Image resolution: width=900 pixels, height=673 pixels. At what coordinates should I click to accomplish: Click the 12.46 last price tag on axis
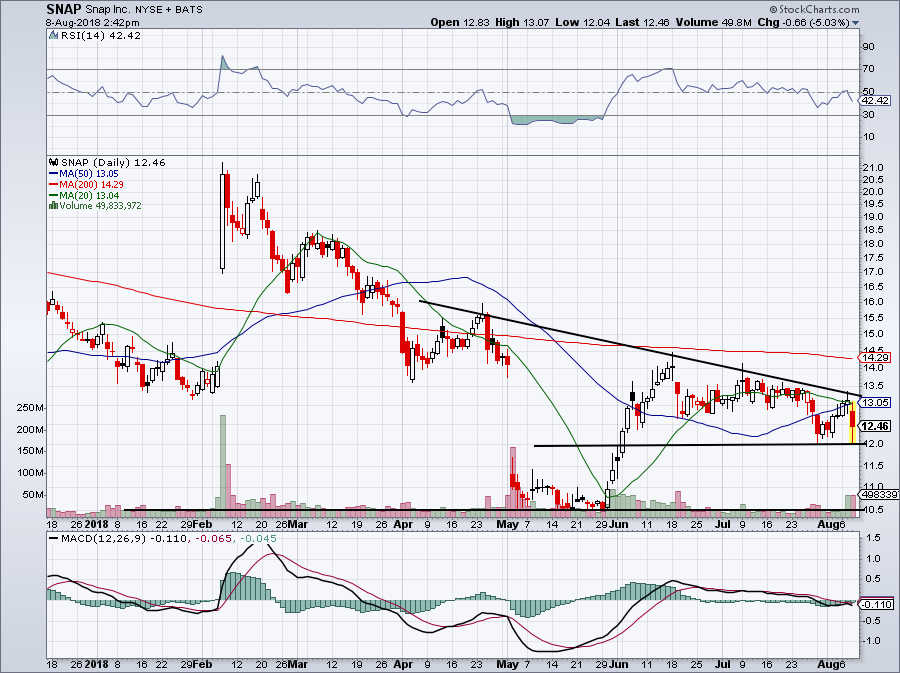pos(877,426)
